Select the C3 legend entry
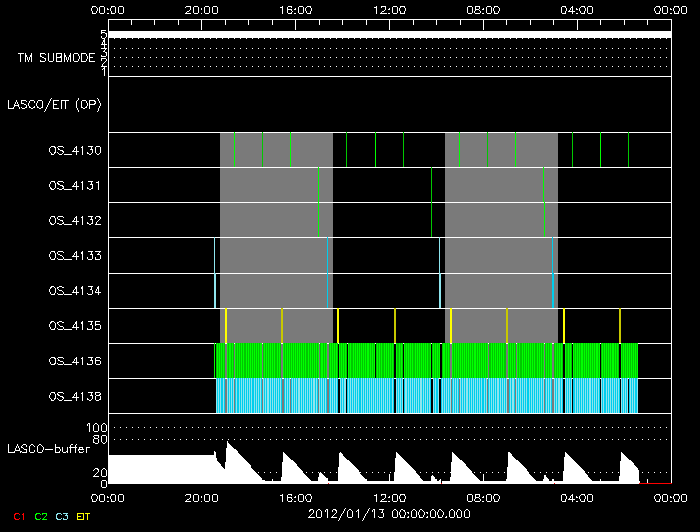The height and width of the screenshot is (532, 700). [x=64, y=516]
